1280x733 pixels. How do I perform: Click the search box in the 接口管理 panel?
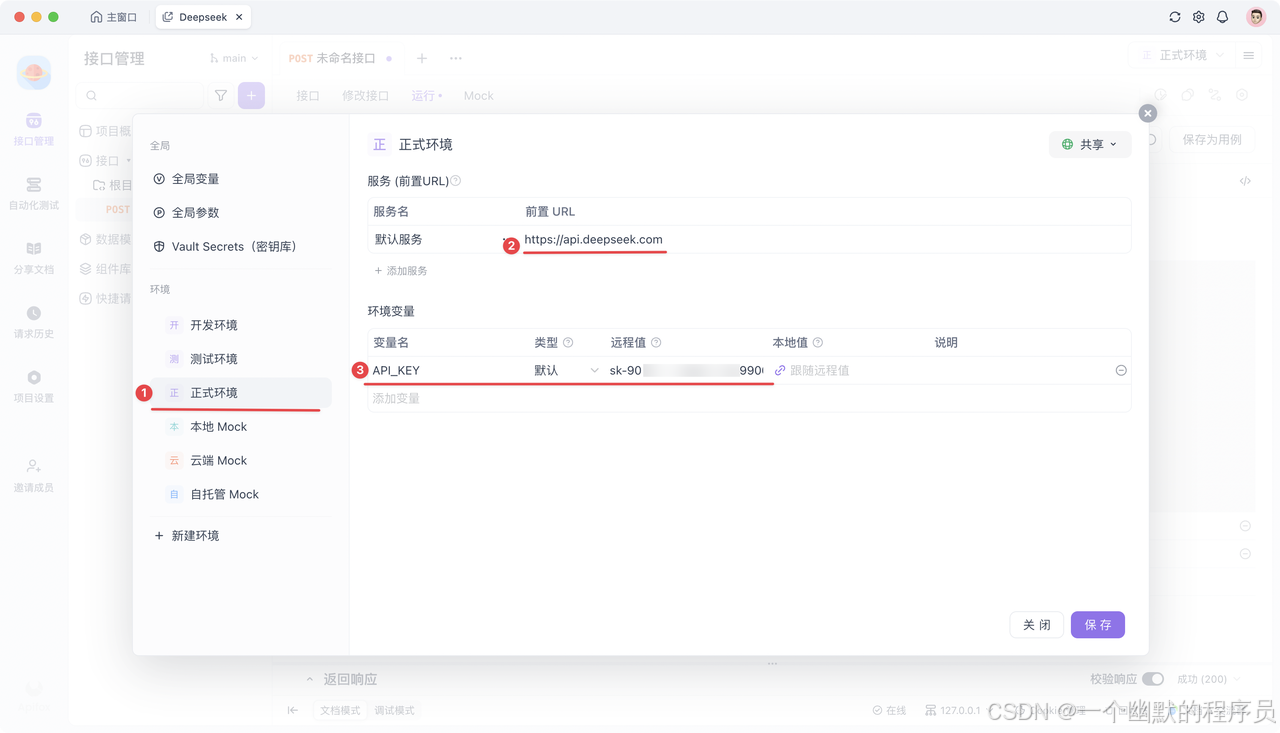(141, 96)
